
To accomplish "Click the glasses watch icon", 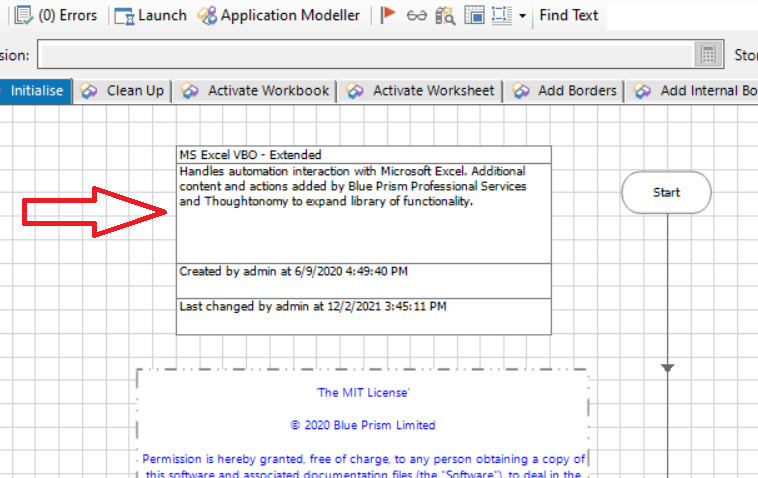I will (417, 16).
